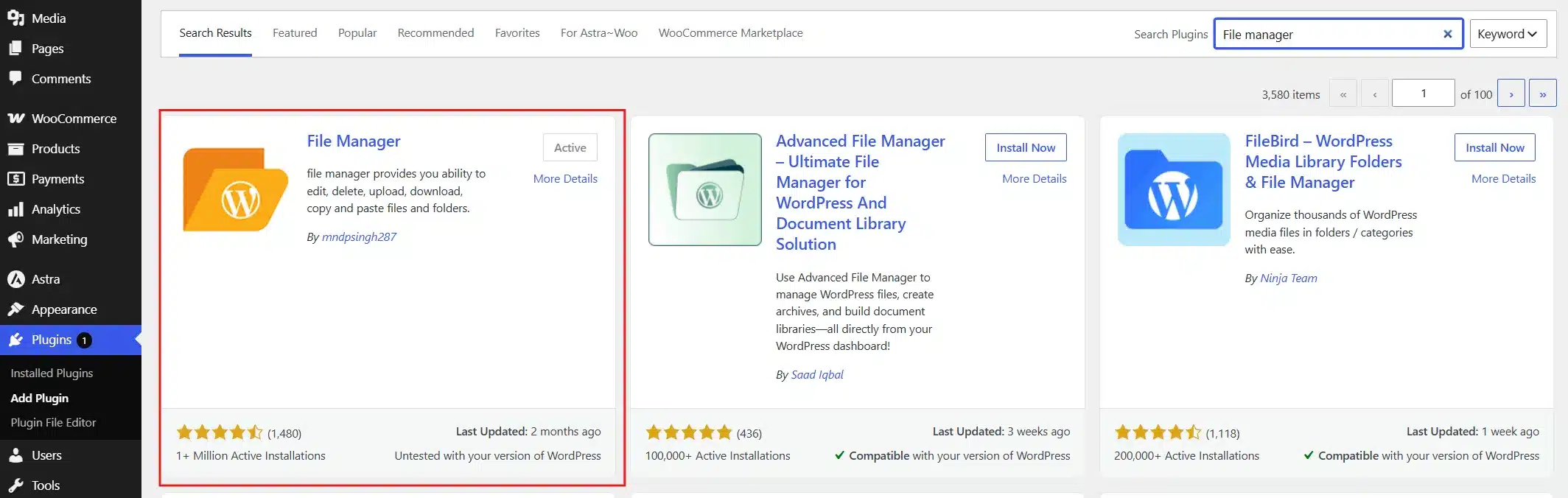Click the Payments dollar icon

coord(15,179)
